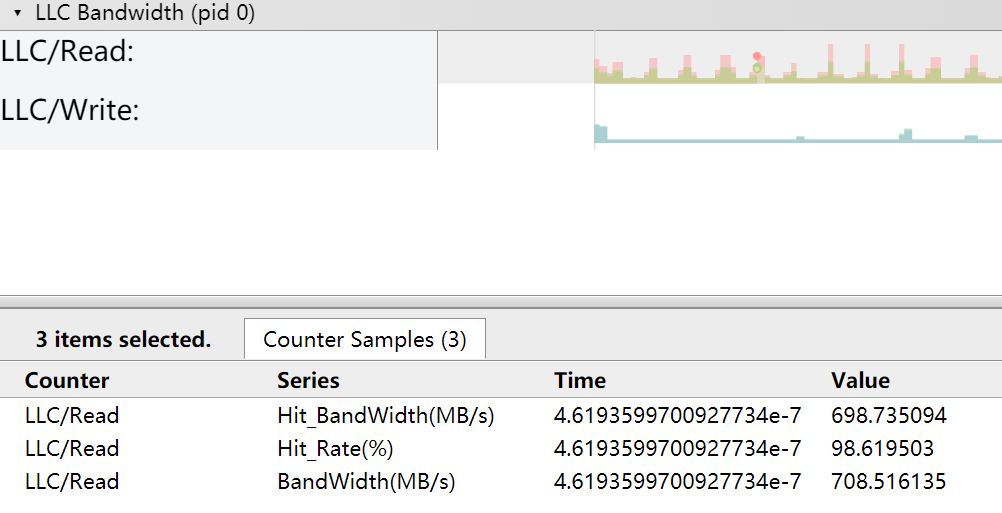
Task: Sort by the Series column header
Action: pos(308,380)
